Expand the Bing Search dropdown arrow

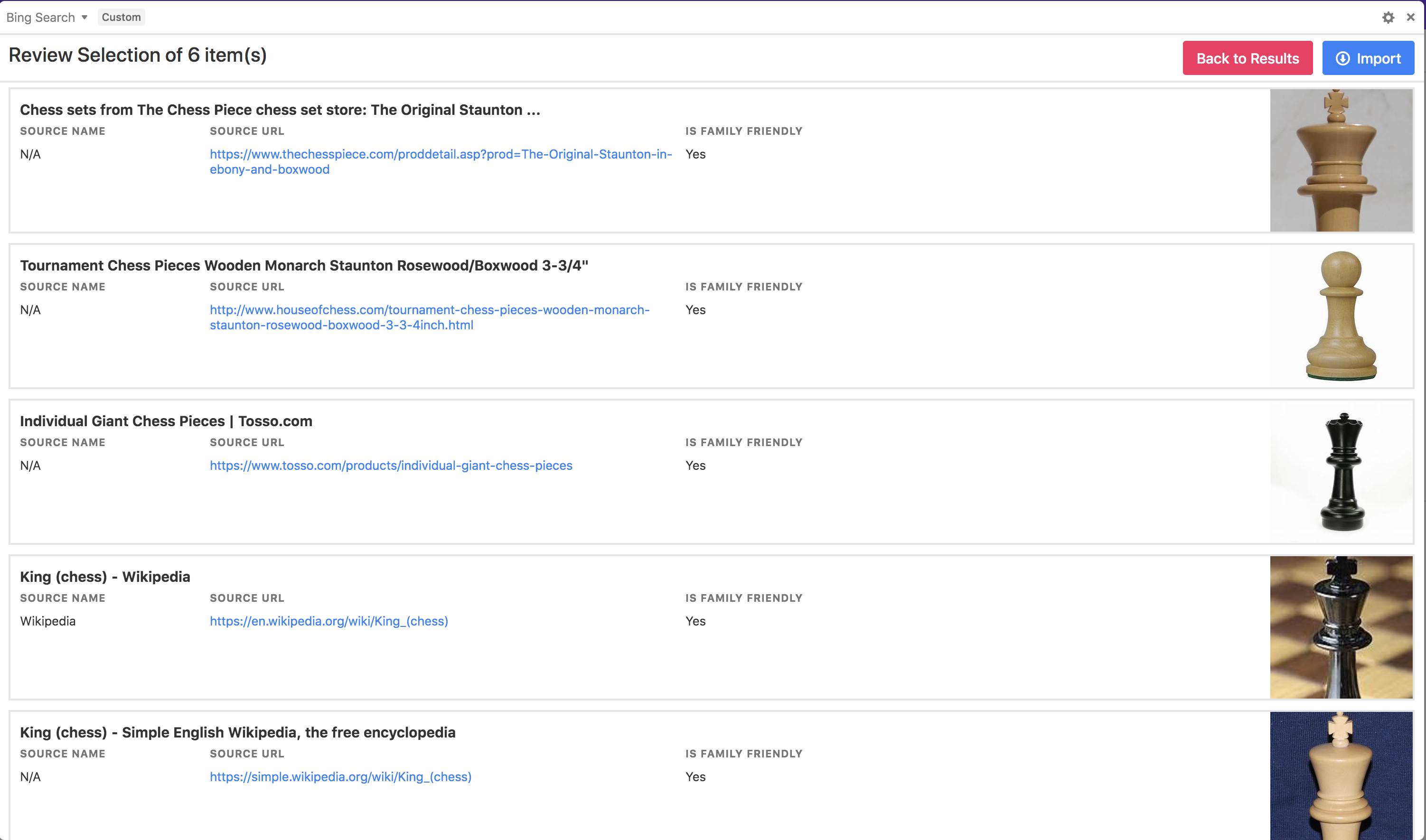[x=84, y=18]
